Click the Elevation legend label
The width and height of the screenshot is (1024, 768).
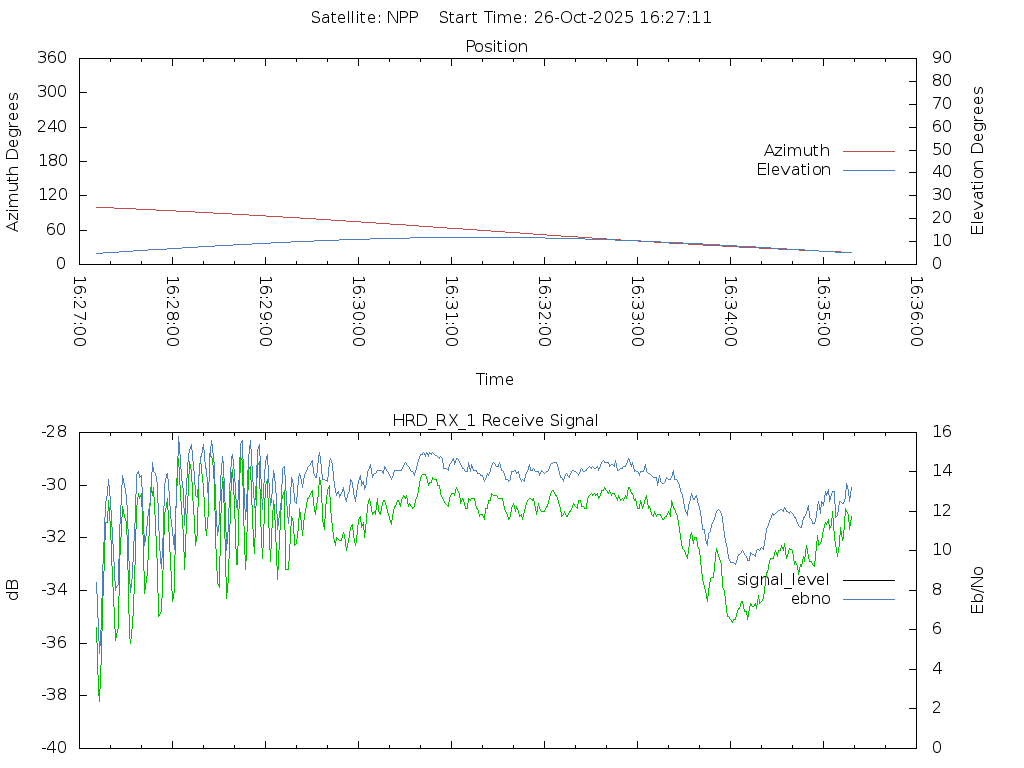click(x=793, y=170)
